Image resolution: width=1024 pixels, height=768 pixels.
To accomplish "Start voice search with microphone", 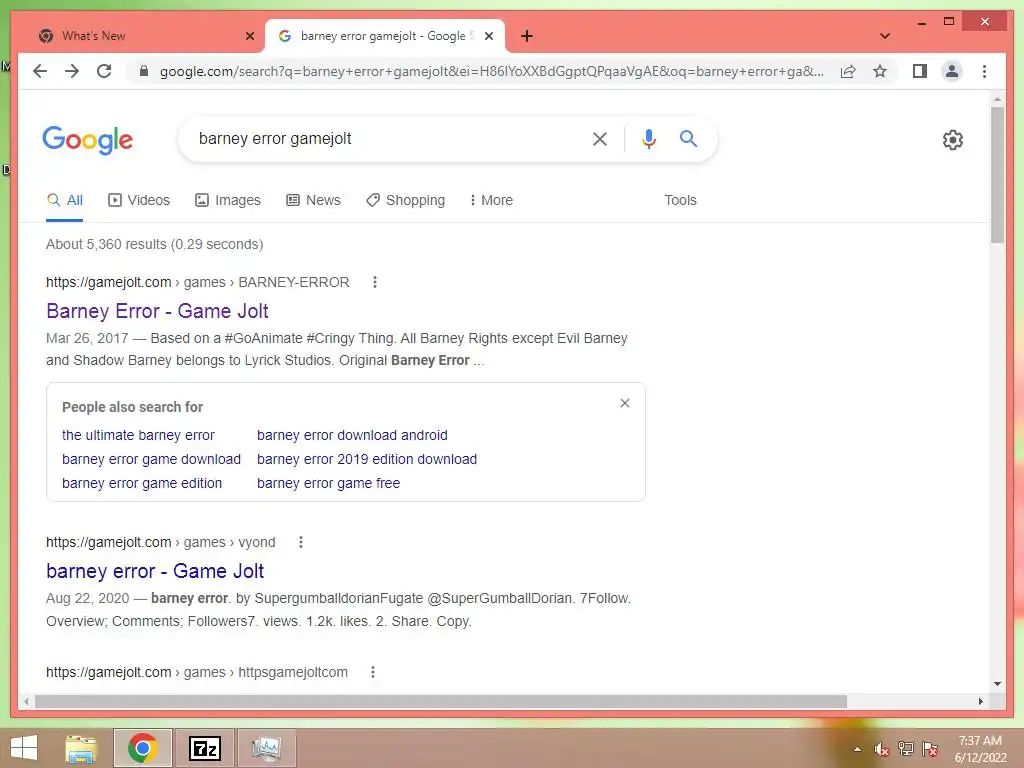I will tap(648, 138).
